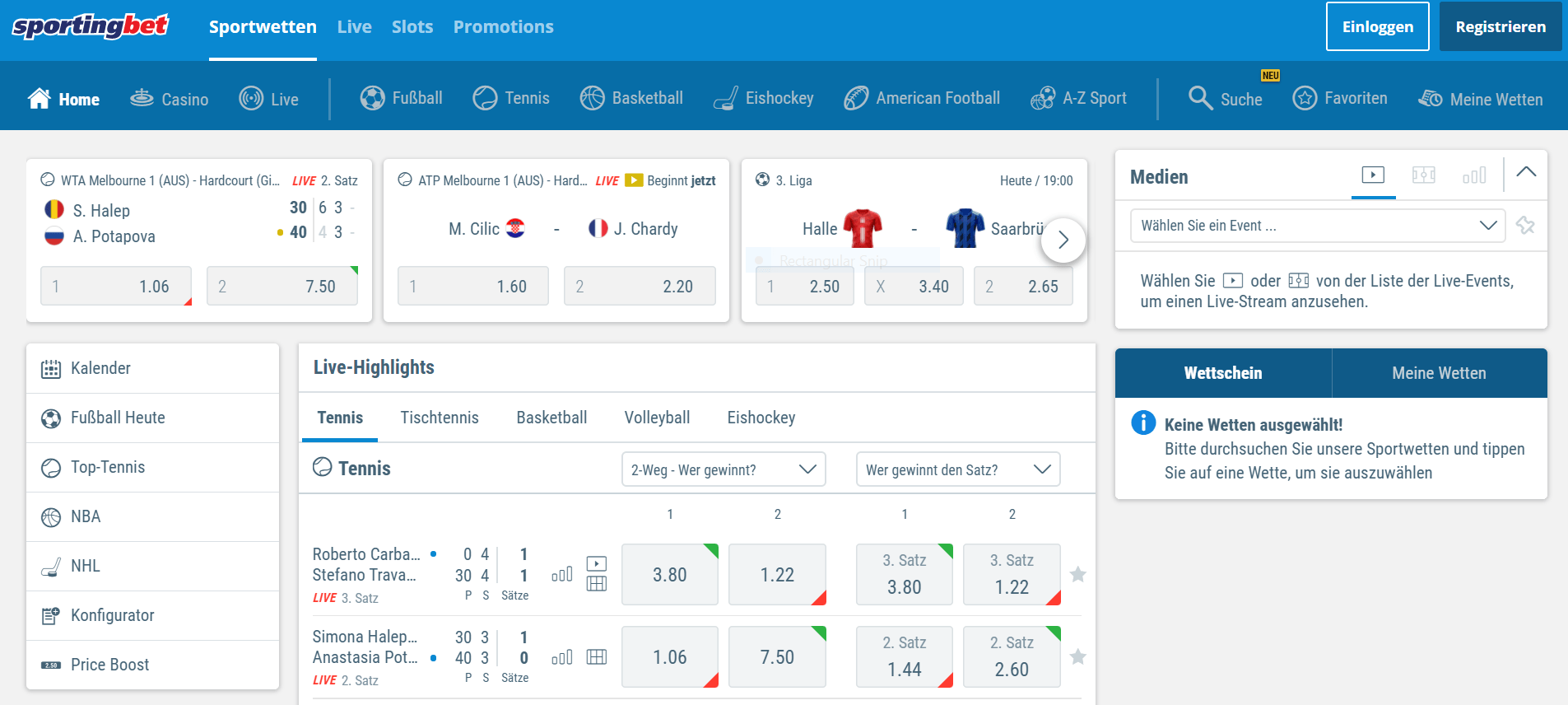Bet on Halep at 1.06 in top card
The width and height of the screenshot is (1568, 705).
[x=116, y=286]
